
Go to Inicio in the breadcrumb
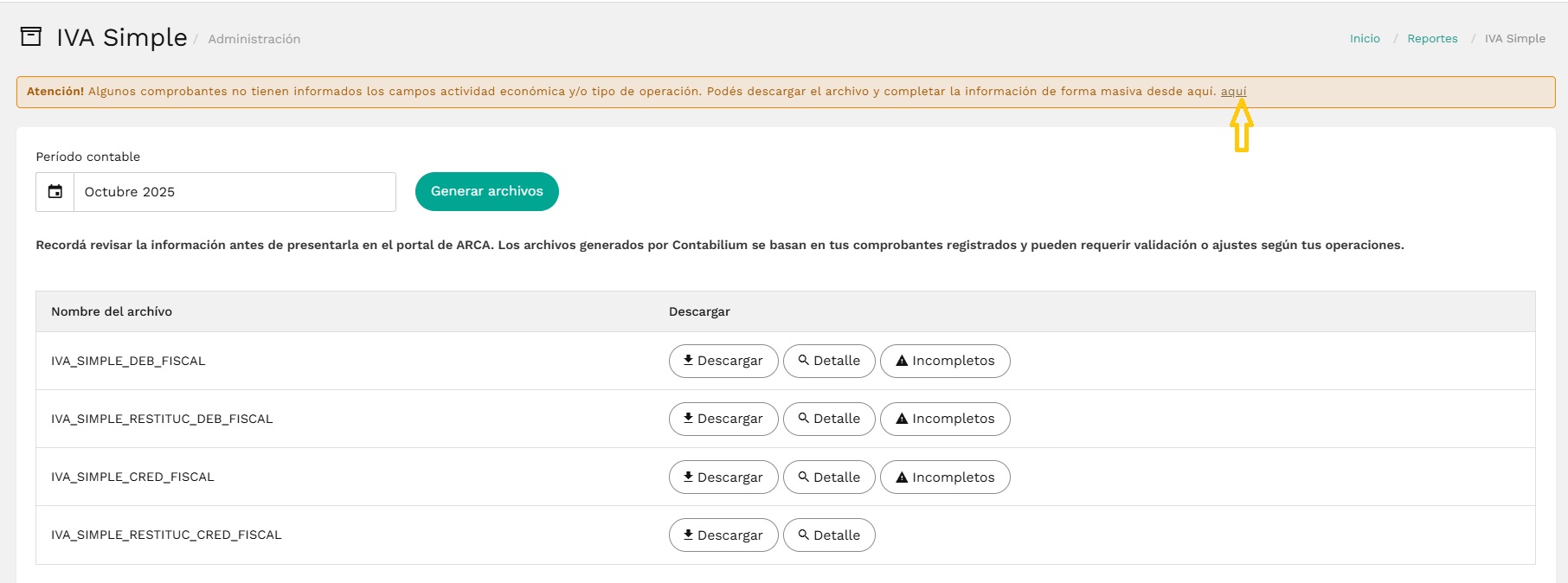point(1365,39)
